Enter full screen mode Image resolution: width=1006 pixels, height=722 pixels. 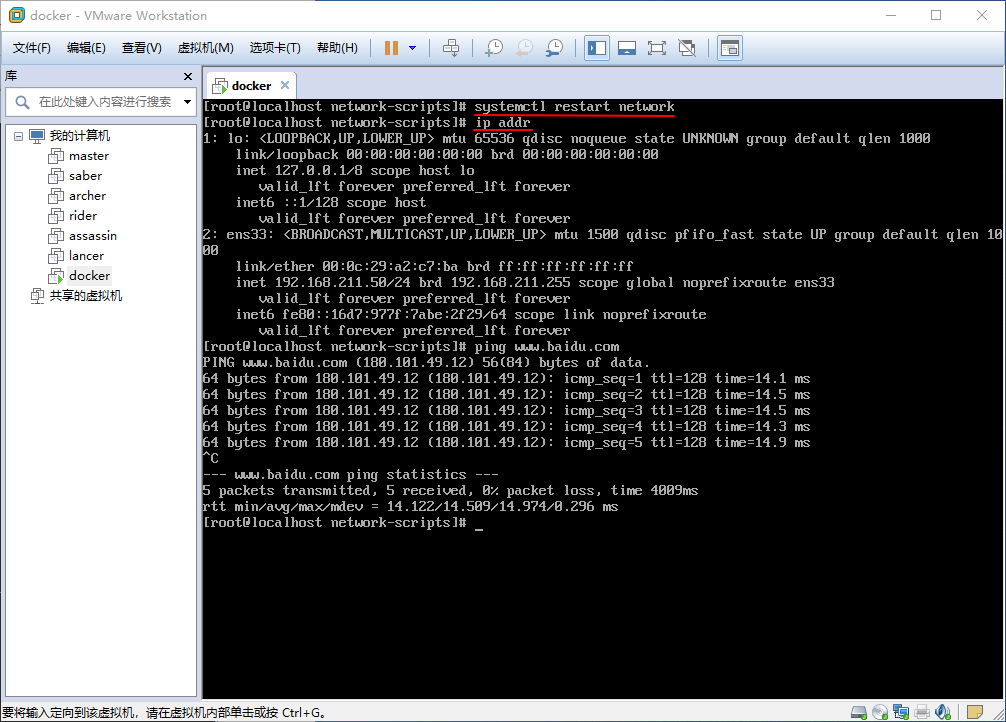click(x=658, y=47)
